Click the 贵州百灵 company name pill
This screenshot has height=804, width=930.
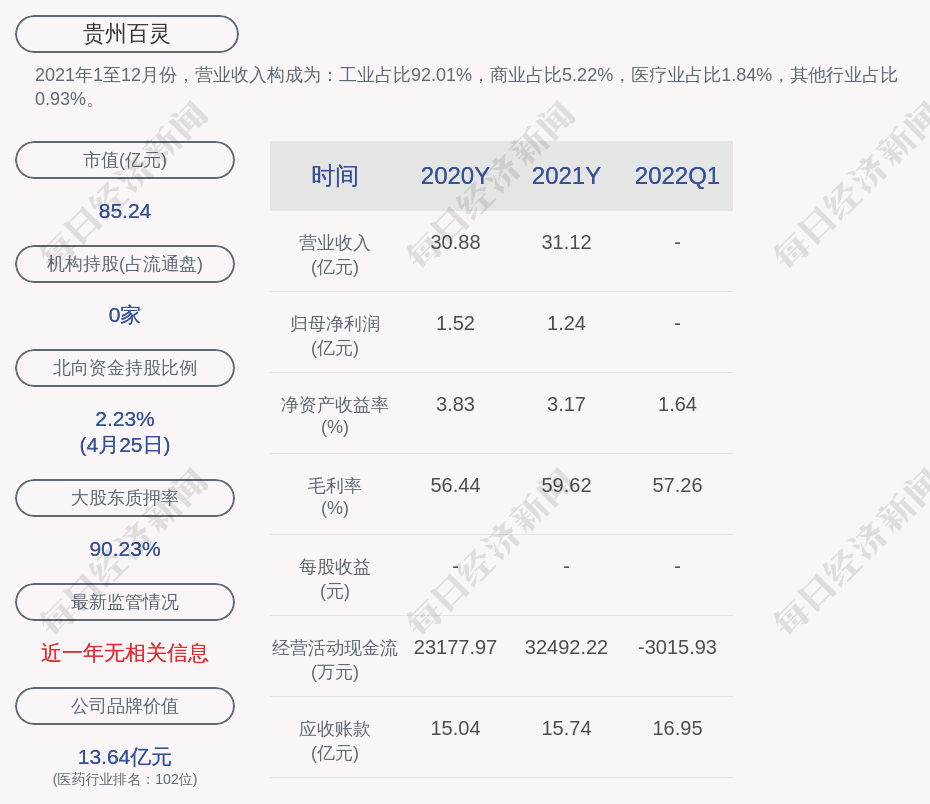coord(126,34)
